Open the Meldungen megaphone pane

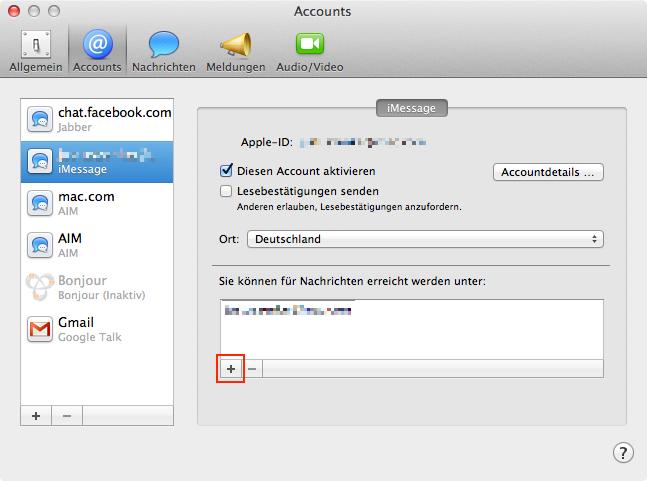pyautogui.click(x=236, y=51)
